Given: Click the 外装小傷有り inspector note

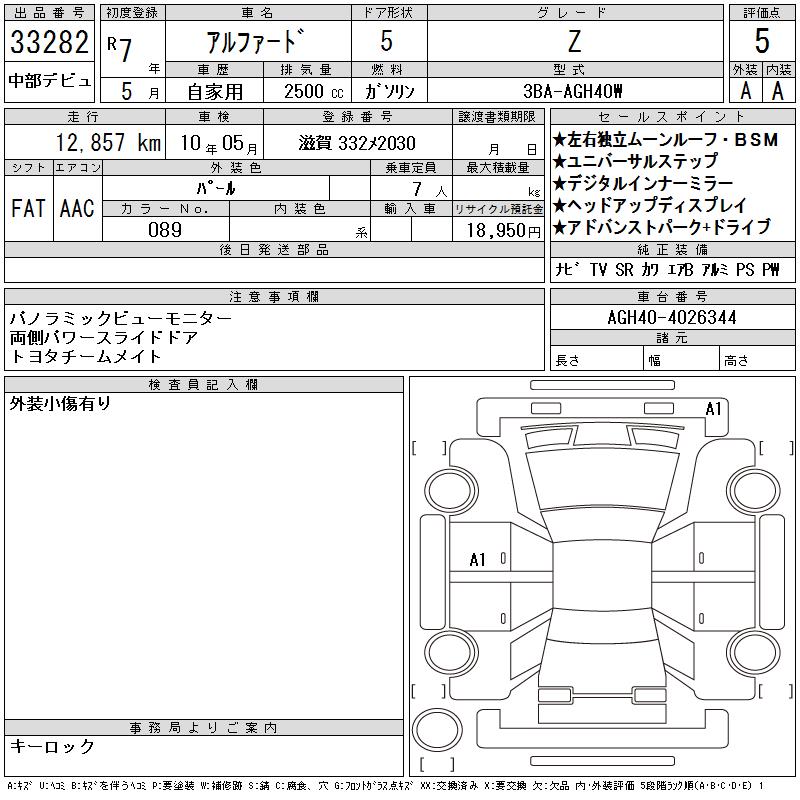Looking at the screenshot, I should 60,404.
